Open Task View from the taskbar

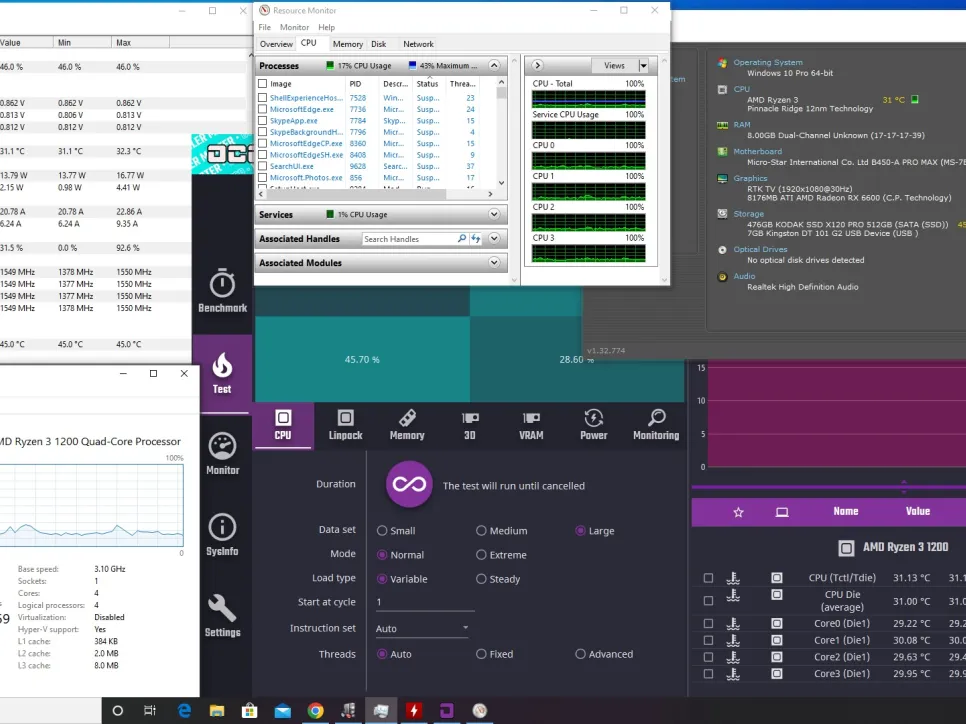(150, 710)
